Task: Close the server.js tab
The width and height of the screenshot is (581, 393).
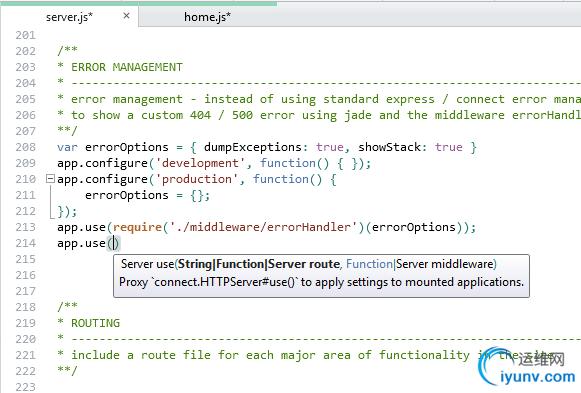Action: 126,16
